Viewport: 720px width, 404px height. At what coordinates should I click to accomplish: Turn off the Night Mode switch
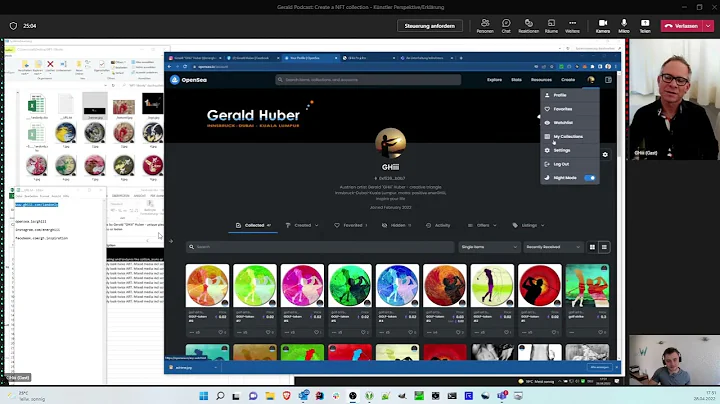[590, 178]
